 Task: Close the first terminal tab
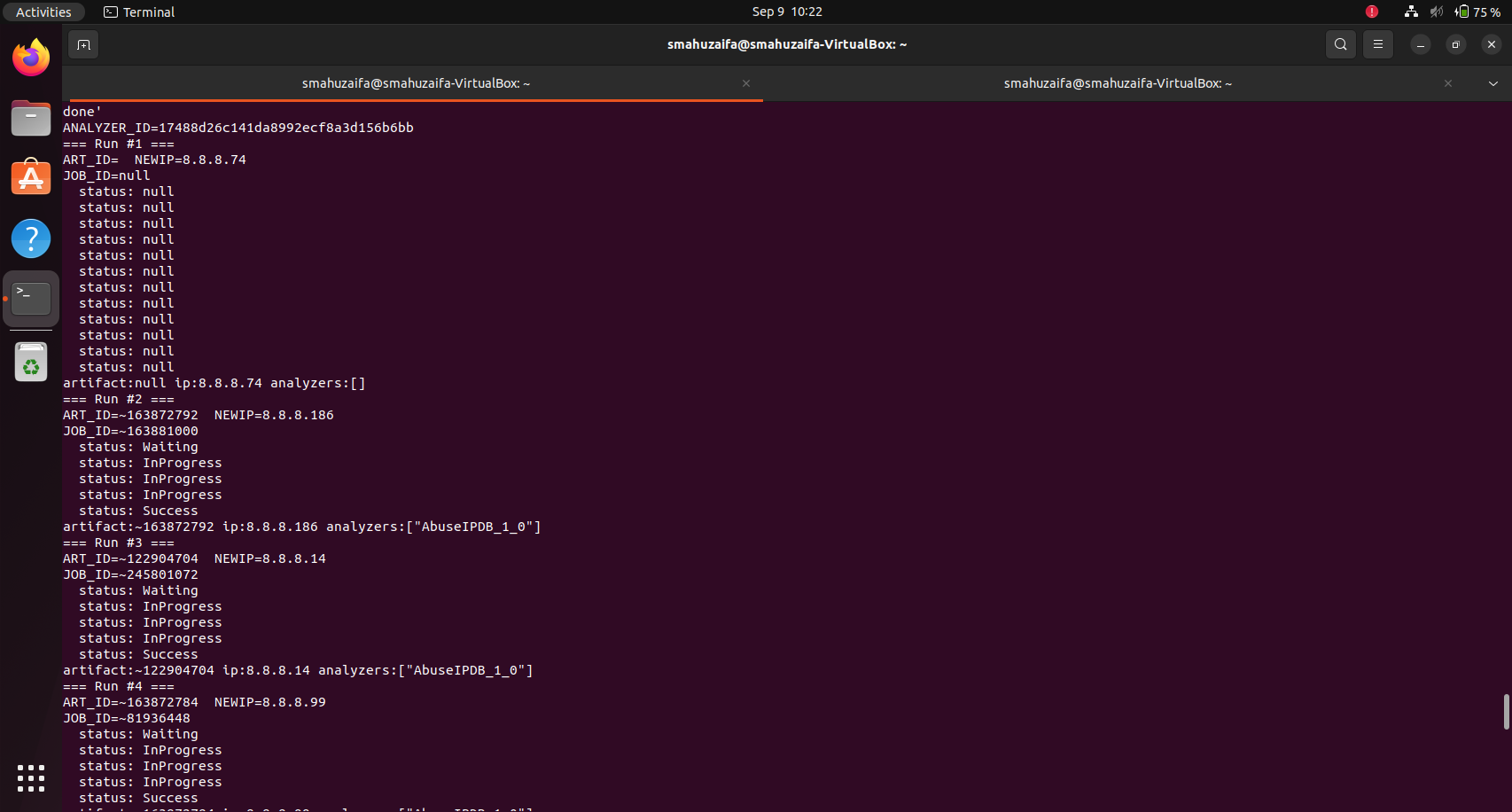pyautogui.click(x=746, y=83)
